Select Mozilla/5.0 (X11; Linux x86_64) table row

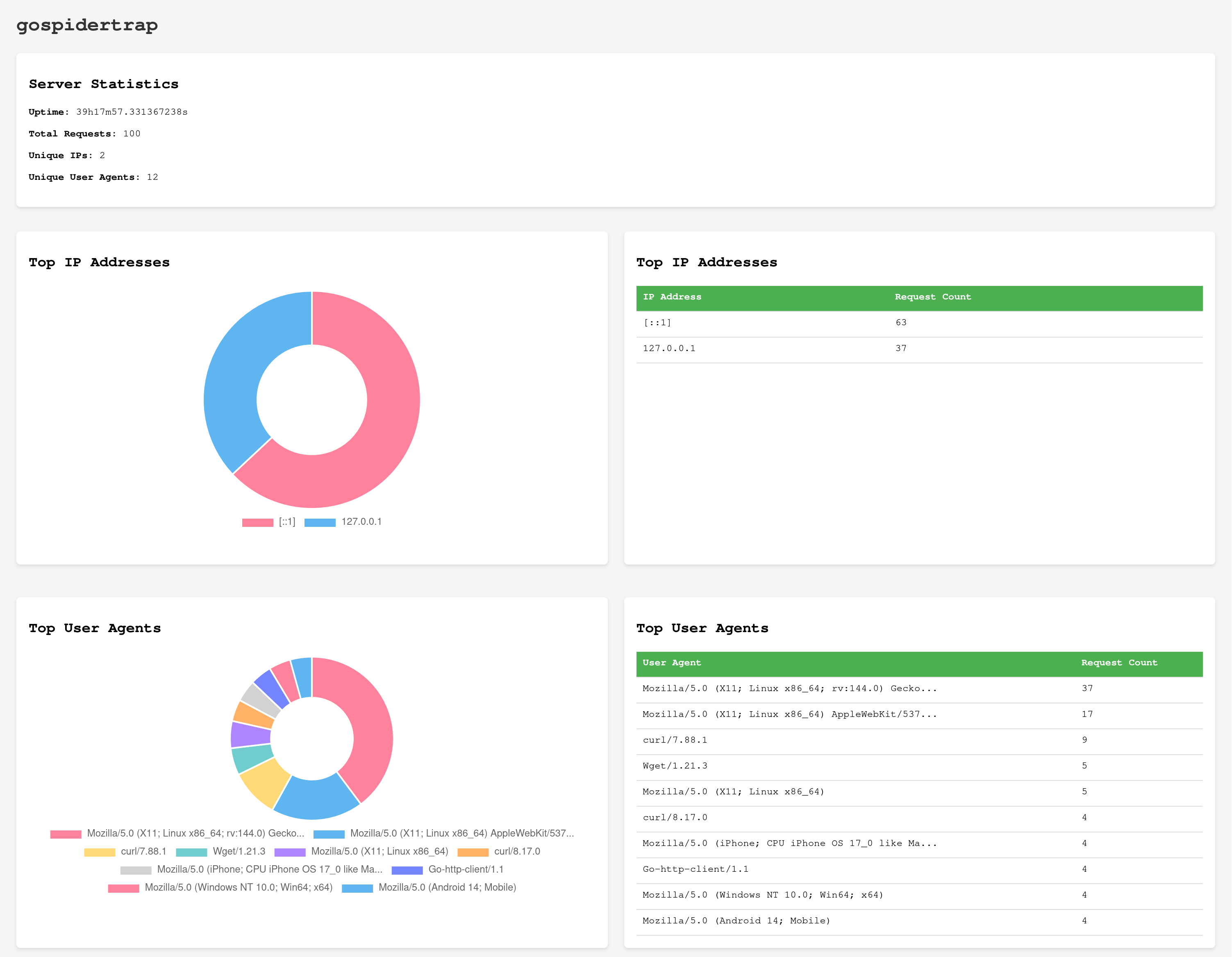click(x=919, y=793)
